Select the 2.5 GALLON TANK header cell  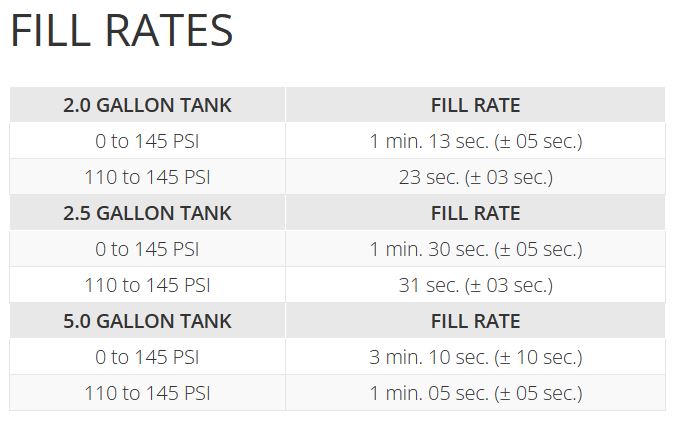point(147,213)
